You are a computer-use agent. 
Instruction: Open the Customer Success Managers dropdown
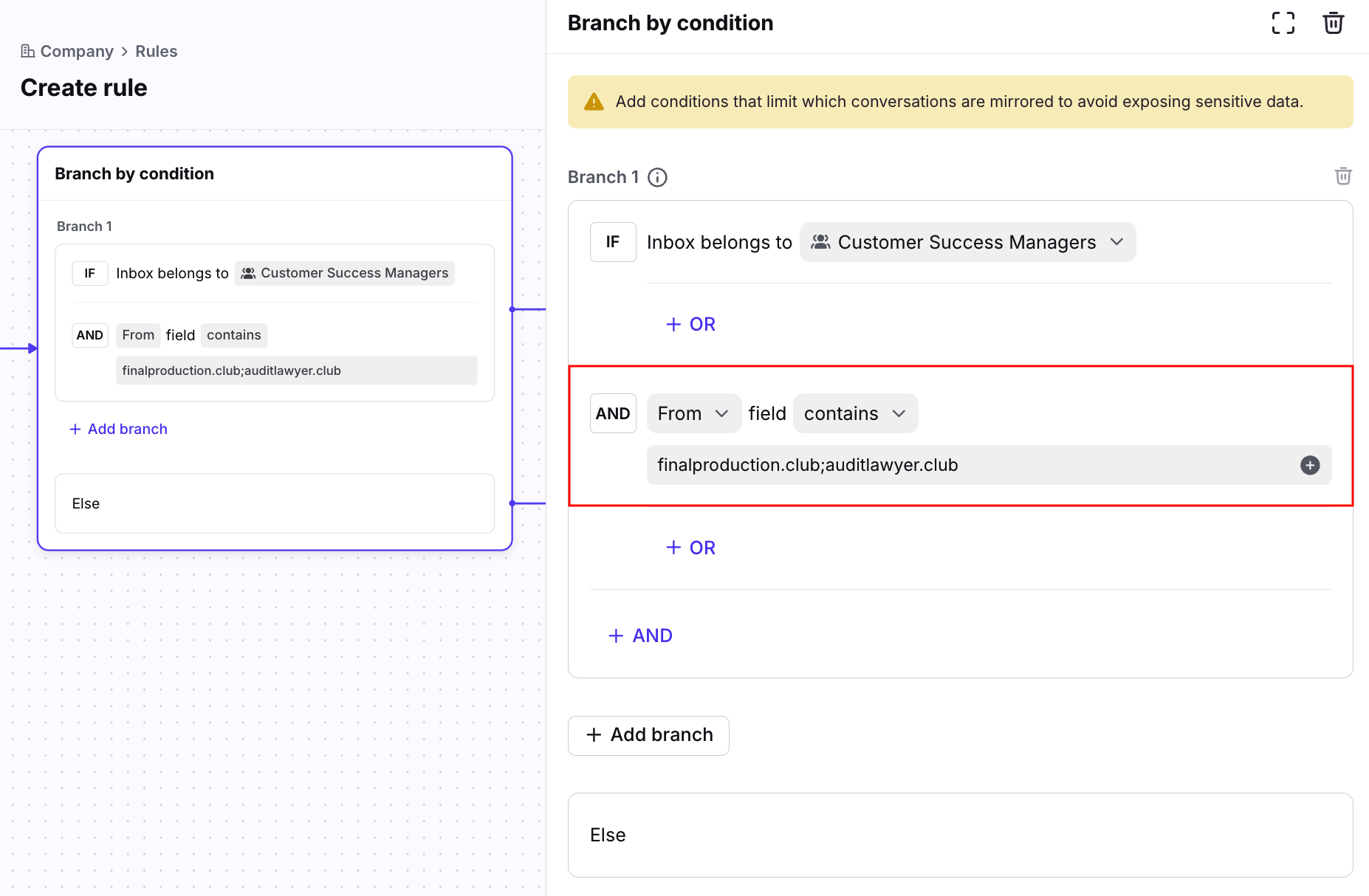click(967, 242)
